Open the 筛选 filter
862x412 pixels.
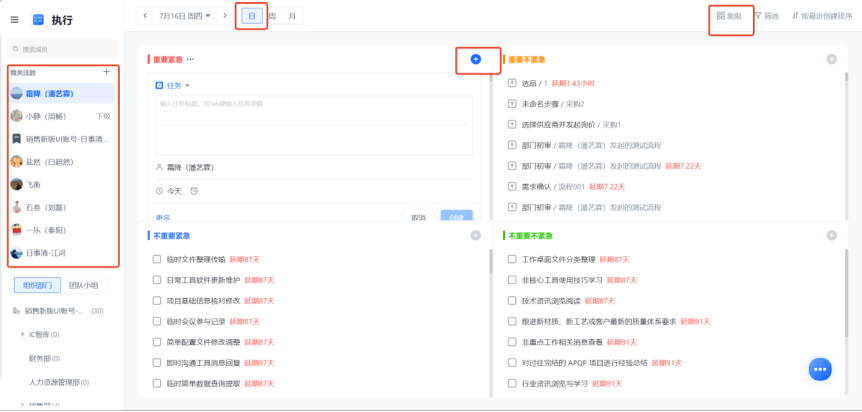(x=767, y=16)
